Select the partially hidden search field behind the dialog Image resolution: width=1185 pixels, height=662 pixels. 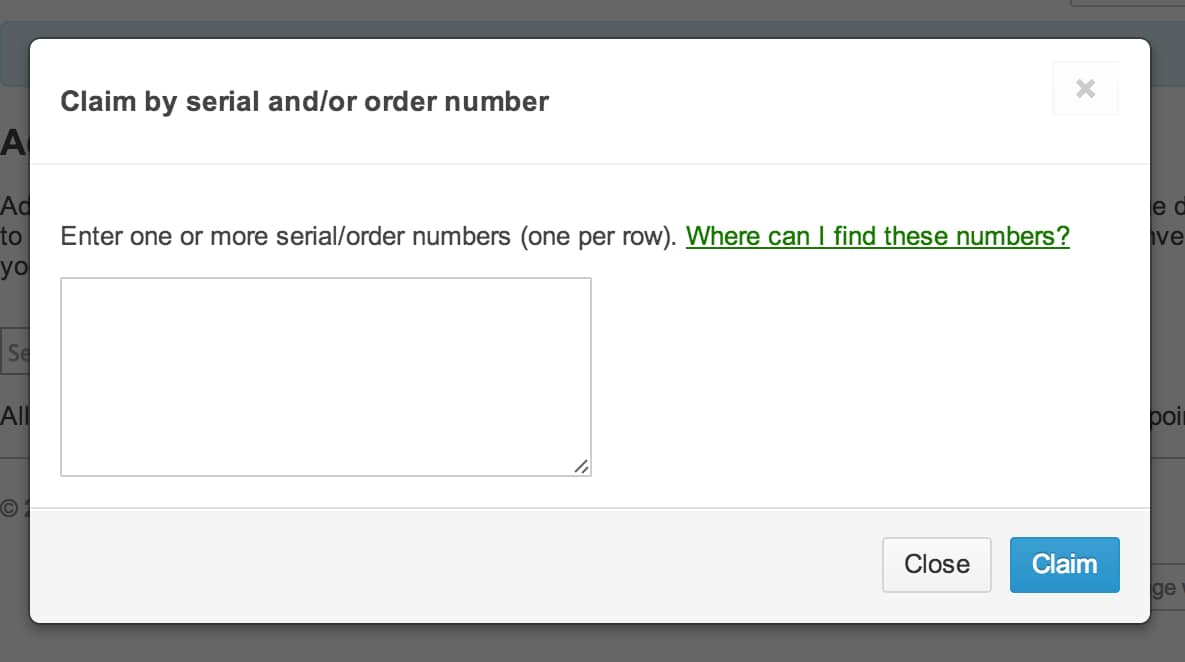(x=15, y=351)
